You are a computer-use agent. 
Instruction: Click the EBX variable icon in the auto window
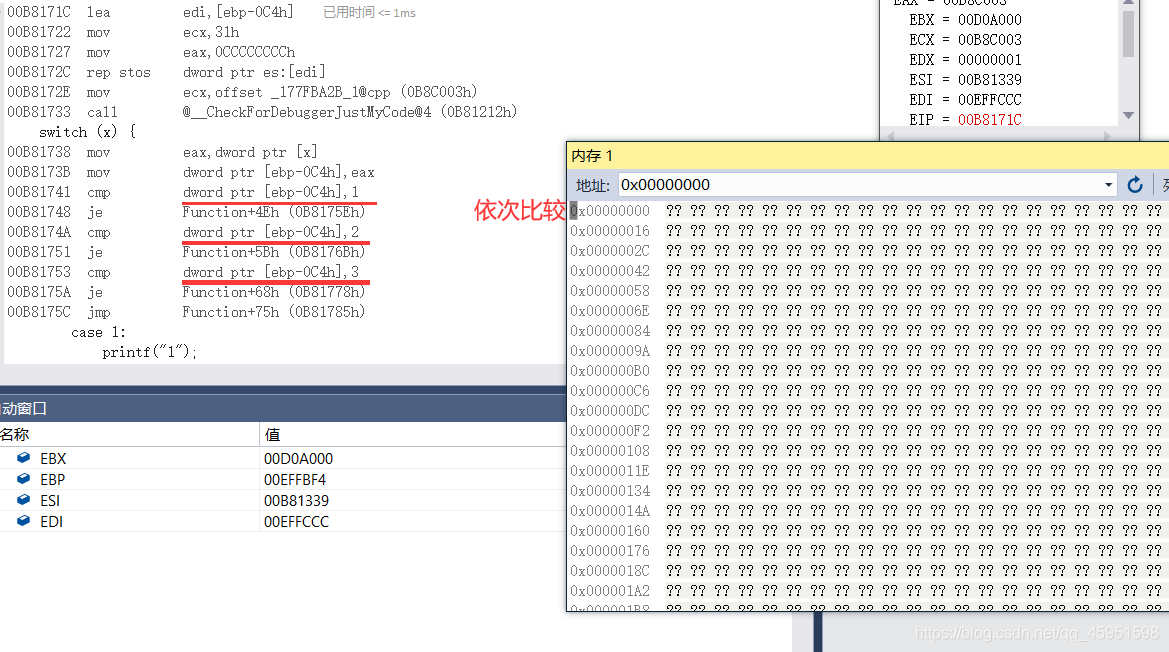tap(23, 458)
